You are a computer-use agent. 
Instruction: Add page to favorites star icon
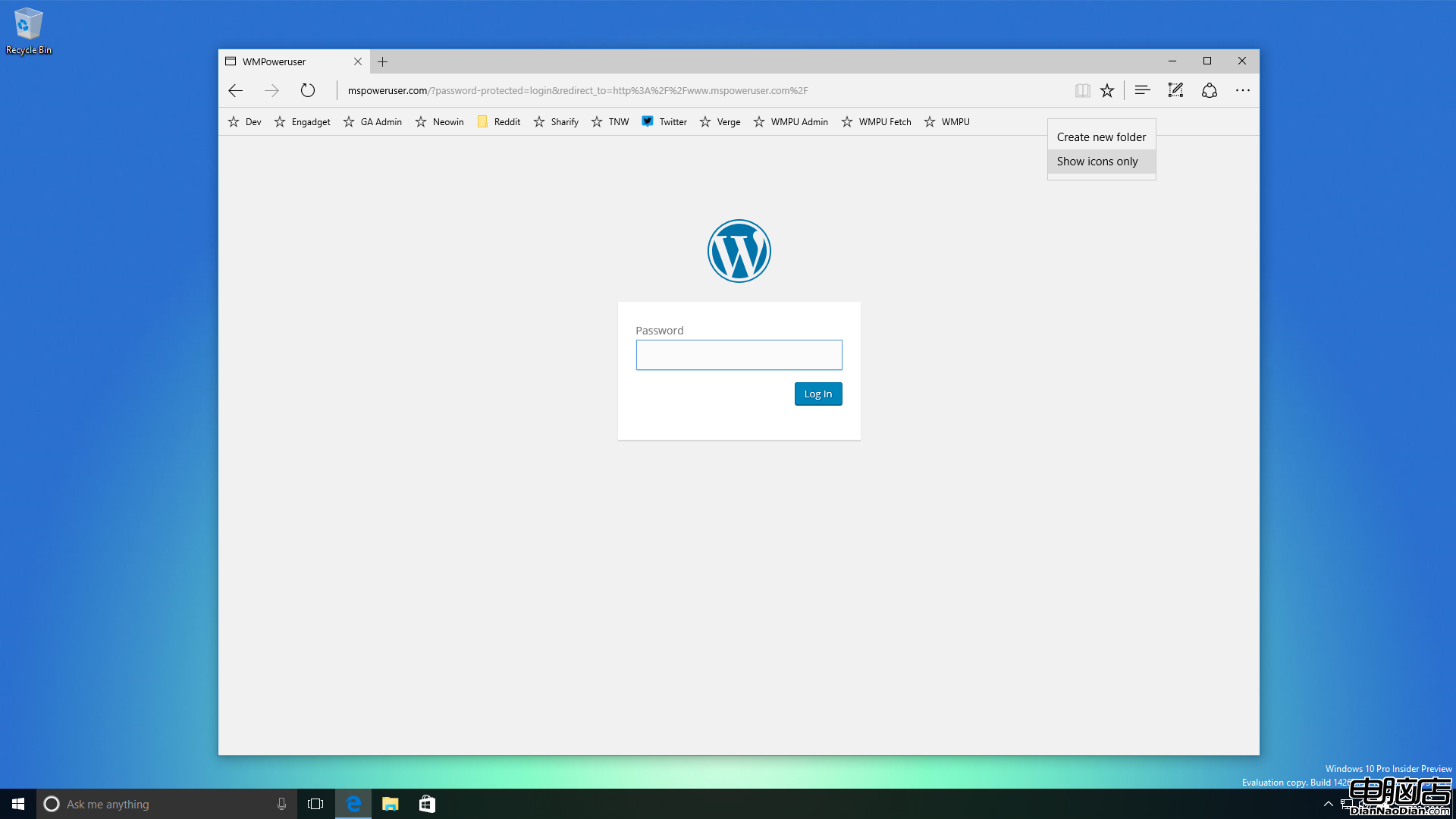click(1107, 91)
